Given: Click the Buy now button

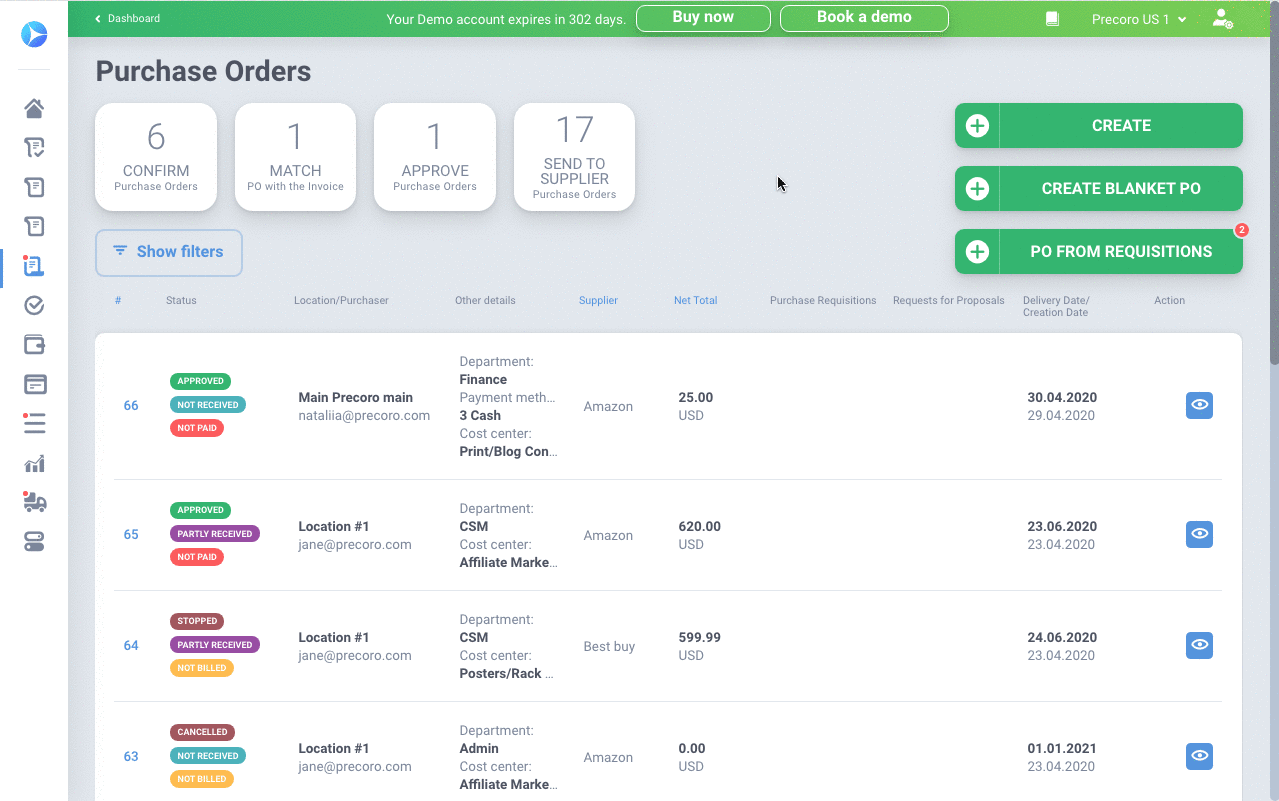Looking at the screenshot, I should (x=703, y=18).
